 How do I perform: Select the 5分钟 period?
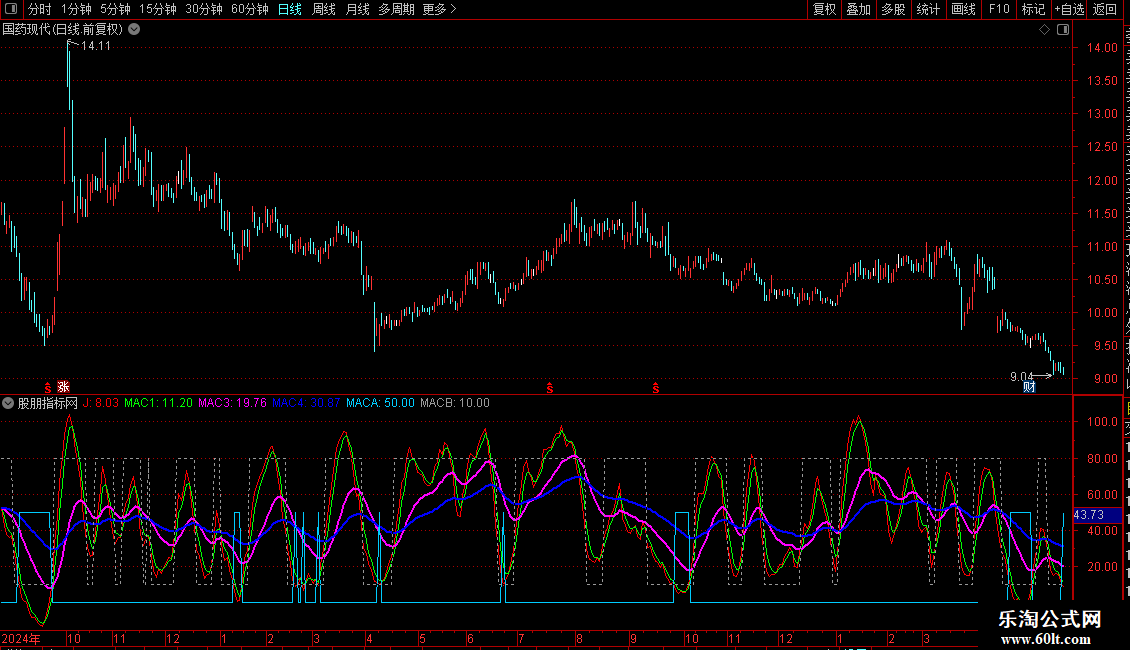coord(115,9)
